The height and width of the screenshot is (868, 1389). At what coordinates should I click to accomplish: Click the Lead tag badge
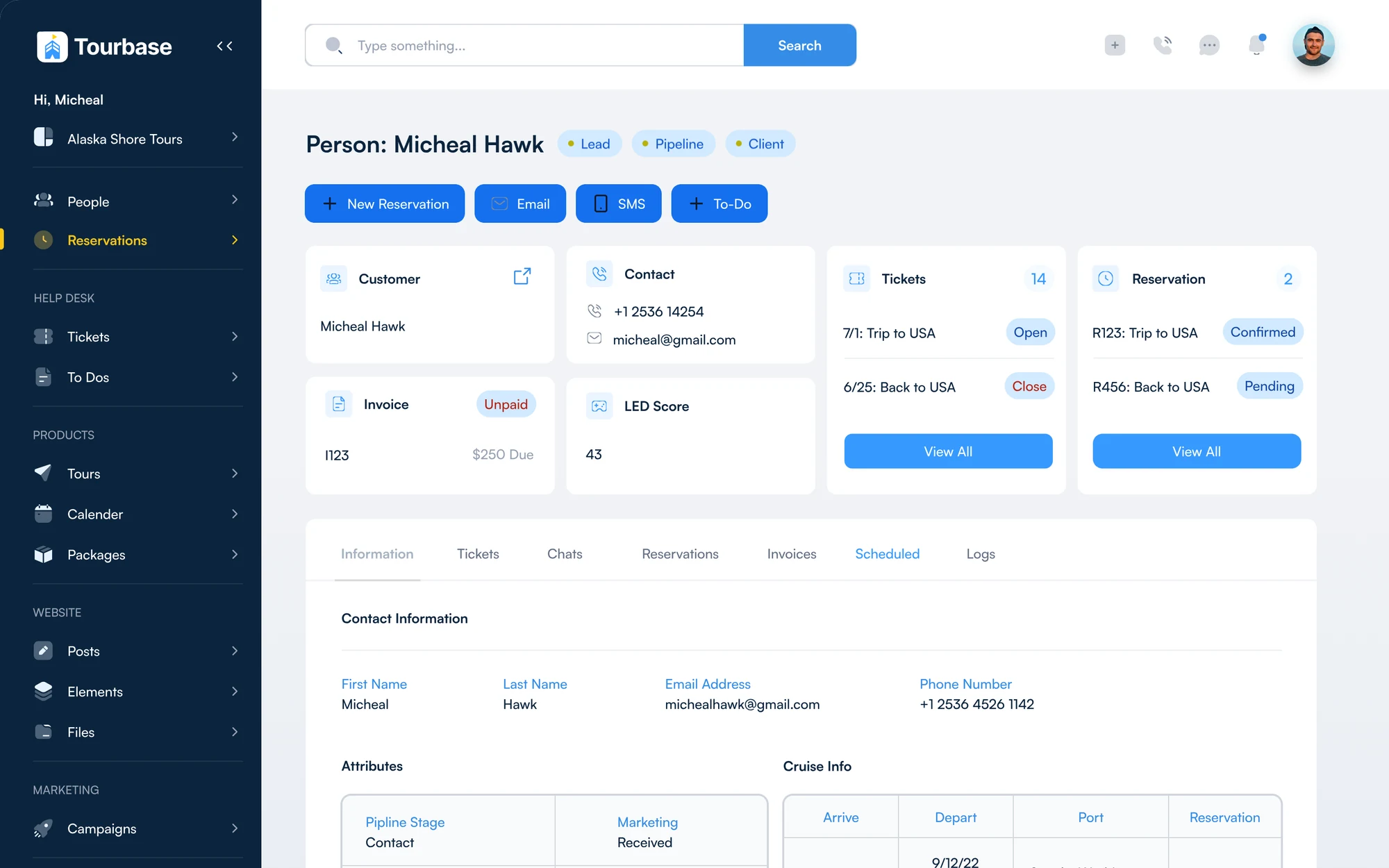pos(589,144)
